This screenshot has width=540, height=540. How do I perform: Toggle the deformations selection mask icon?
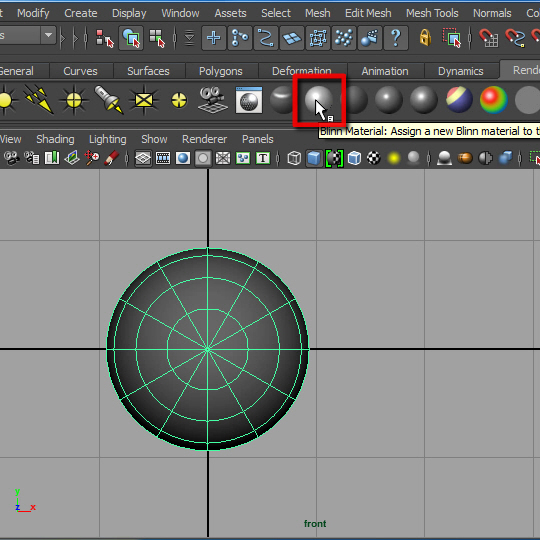tap(318, 38)
